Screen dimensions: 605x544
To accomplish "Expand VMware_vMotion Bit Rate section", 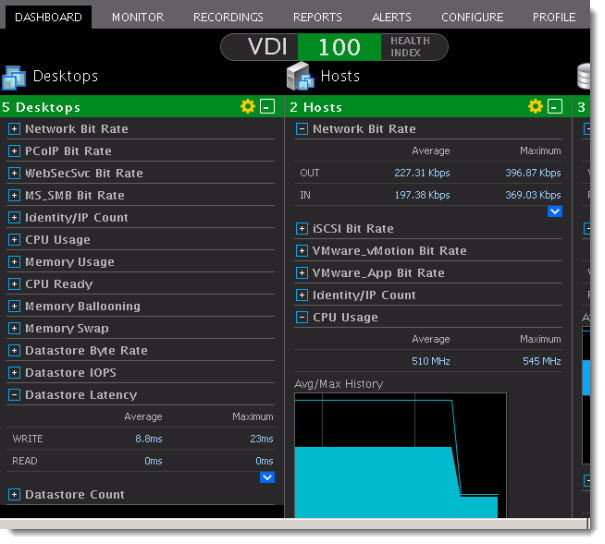I will point(302,251).
